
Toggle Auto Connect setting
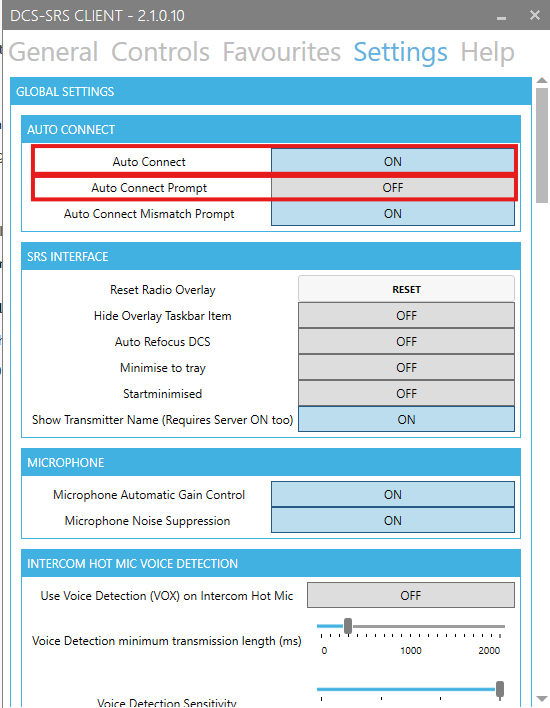pos(392,162)
